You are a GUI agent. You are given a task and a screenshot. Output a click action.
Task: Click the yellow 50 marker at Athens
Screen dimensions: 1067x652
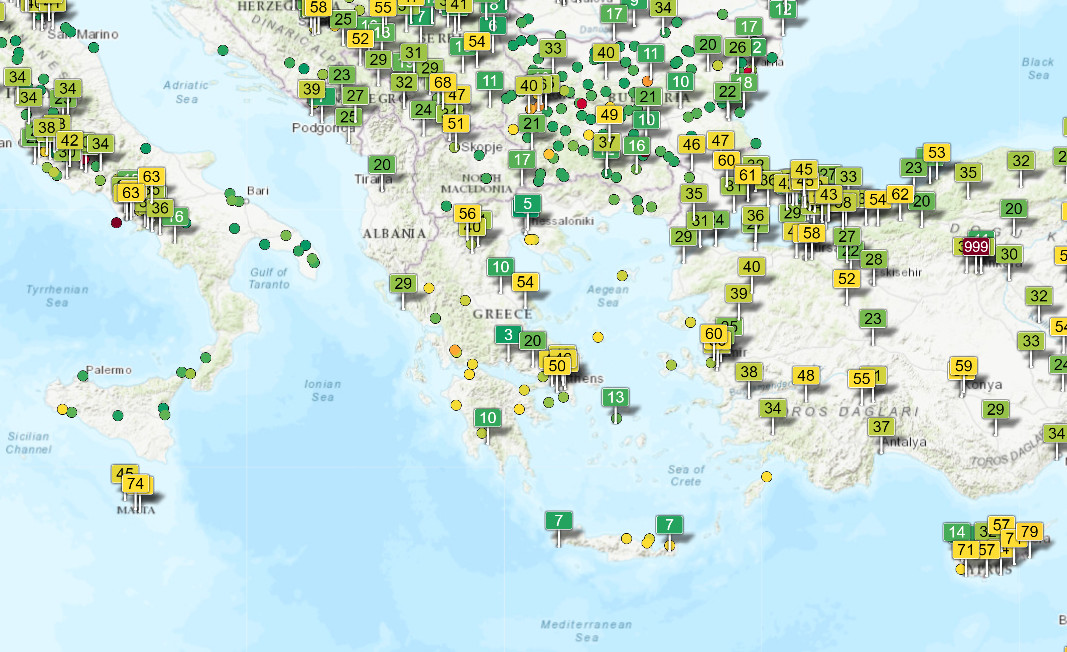557,366
